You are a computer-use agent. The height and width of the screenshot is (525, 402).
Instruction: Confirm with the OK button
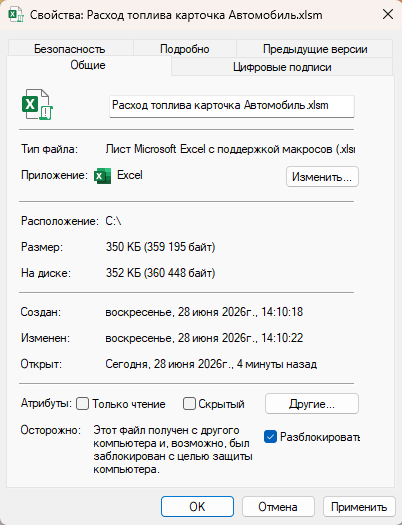point(197,507)
